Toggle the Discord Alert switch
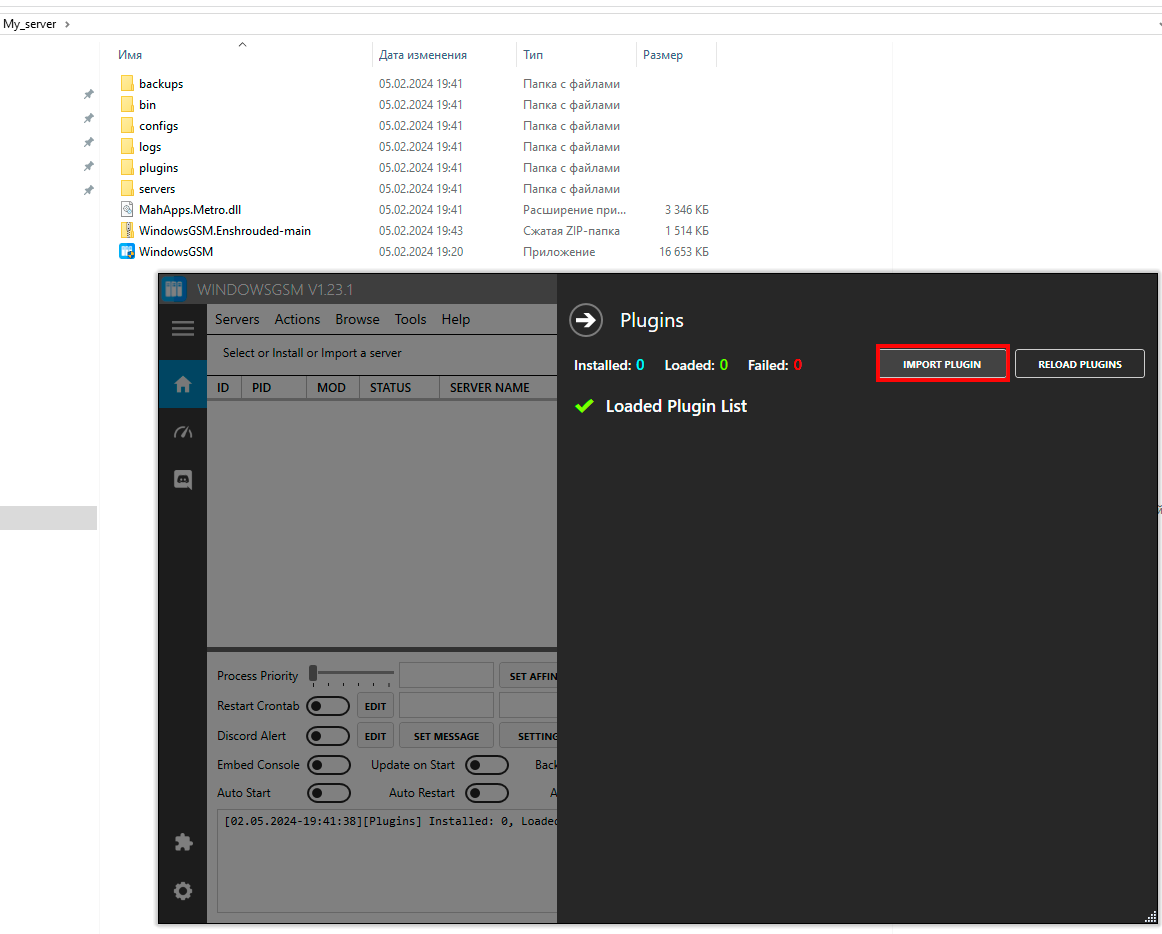Image resolution: width=1162 pixels, height=934 pixels. pos(328,736)
